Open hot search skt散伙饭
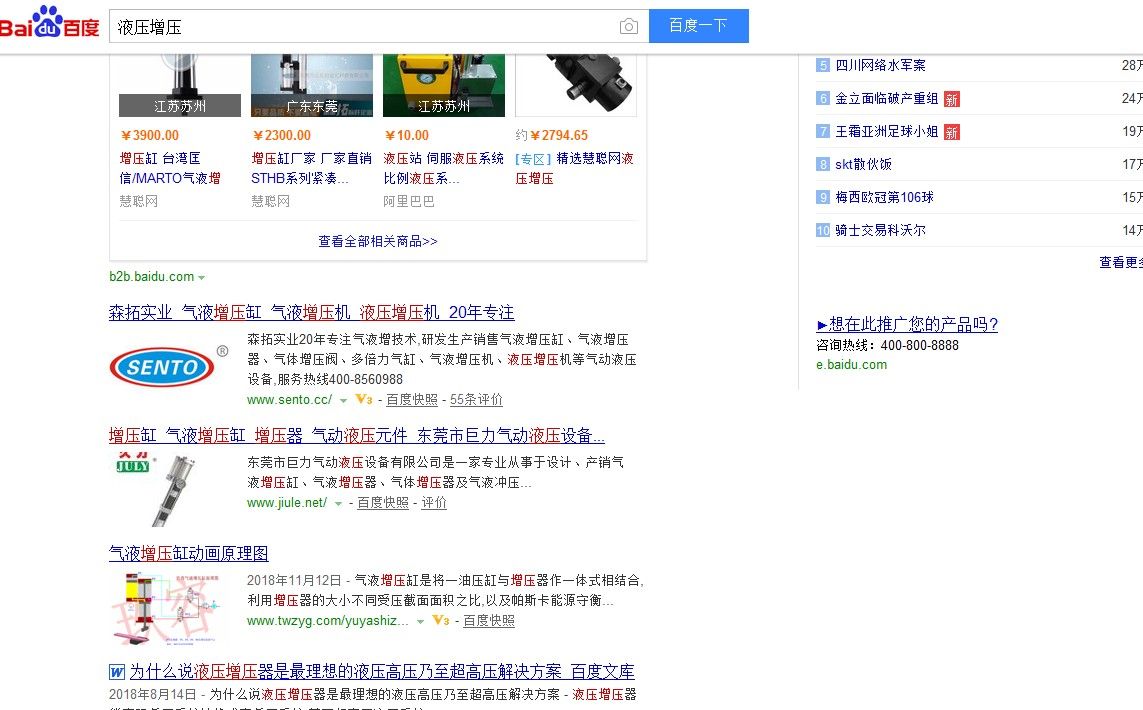The image size is (1143, 710). tap(863, 164)
